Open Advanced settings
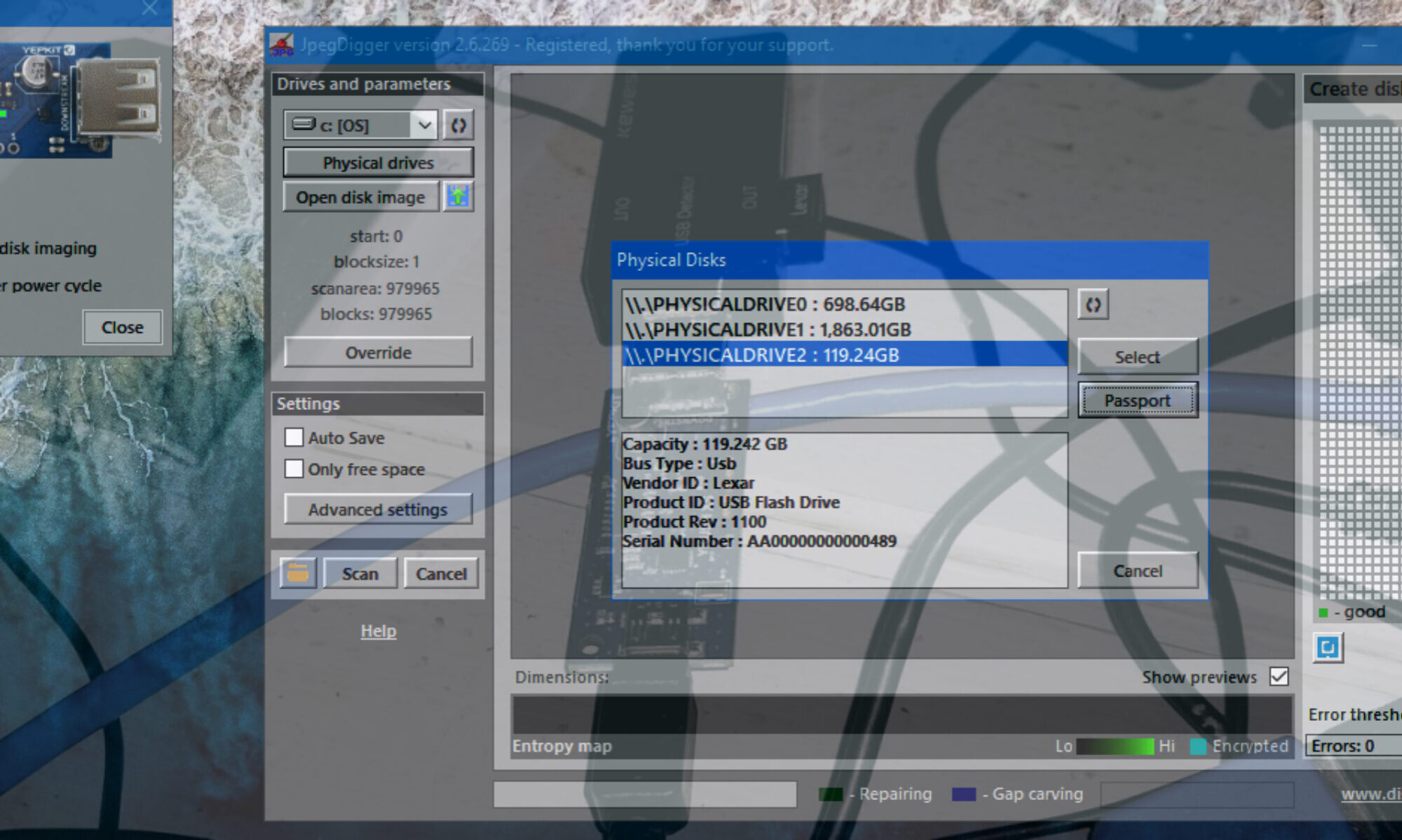The height and width of the screenshot is (840, 1402). coord(378,509)
